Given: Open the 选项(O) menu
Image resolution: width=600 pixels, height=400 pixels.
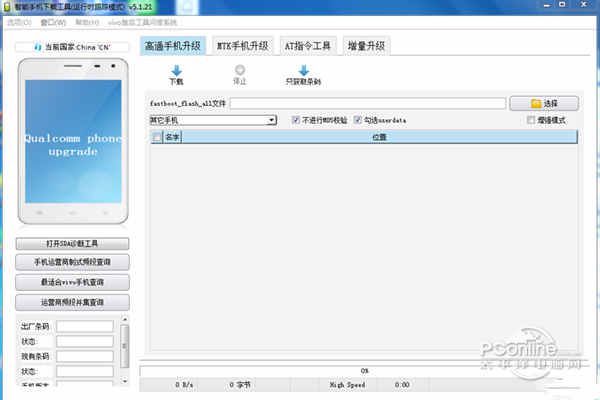Looking at the screenshot, I should [19, 23].
